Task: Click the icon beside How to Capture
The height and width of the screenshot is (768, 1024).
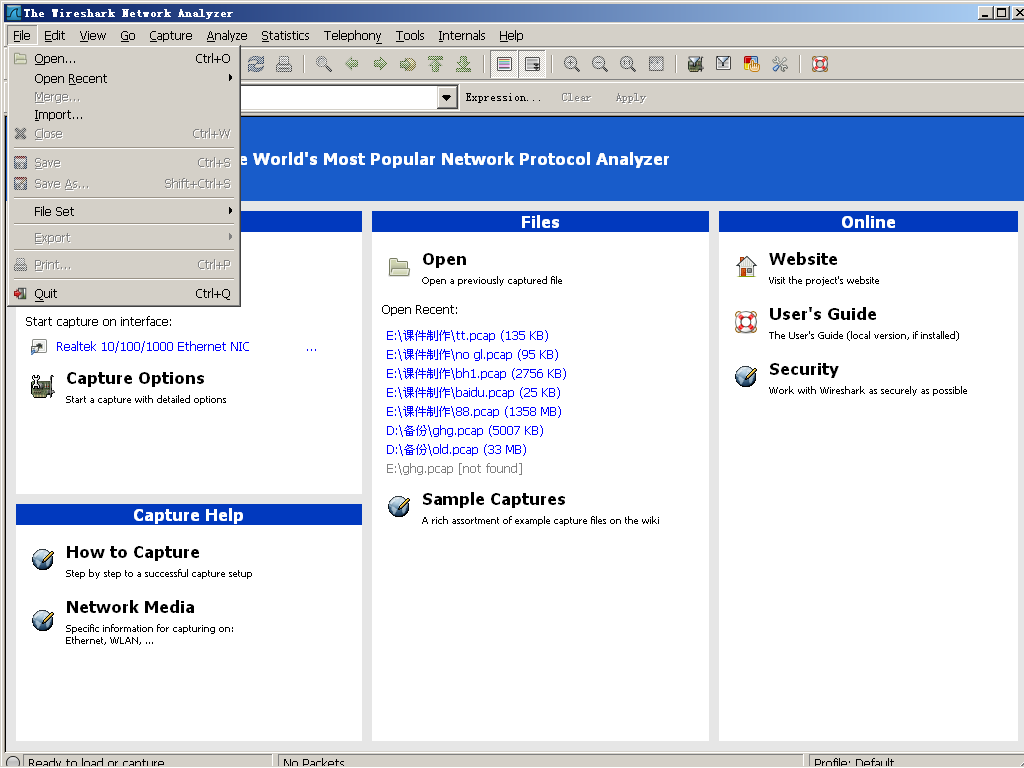Action: pyautogui.click(x=43, y=559)
